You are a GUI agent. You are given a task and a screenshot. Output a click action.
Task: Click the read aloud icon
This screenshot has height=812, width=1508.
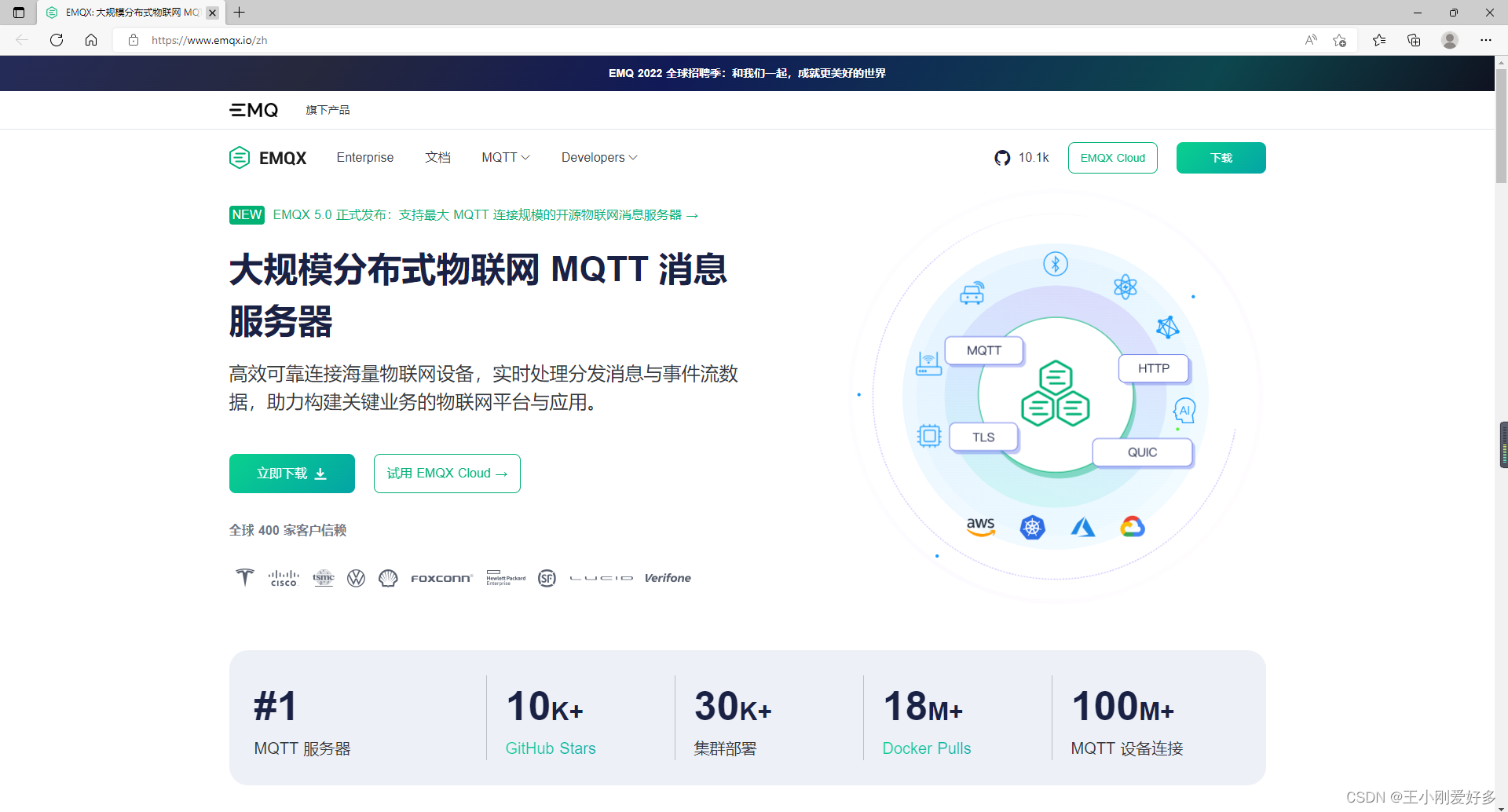1311,40
